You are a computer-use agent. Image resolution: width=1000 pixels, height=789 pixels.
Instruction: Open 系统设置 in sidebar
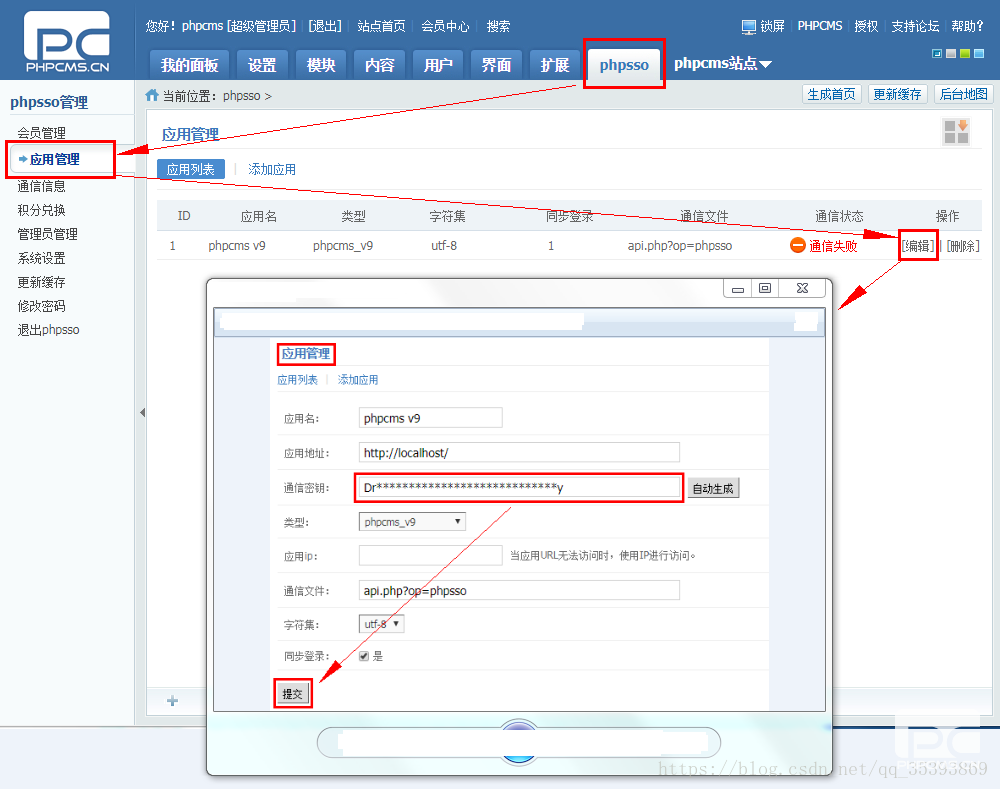pos(41,258)
